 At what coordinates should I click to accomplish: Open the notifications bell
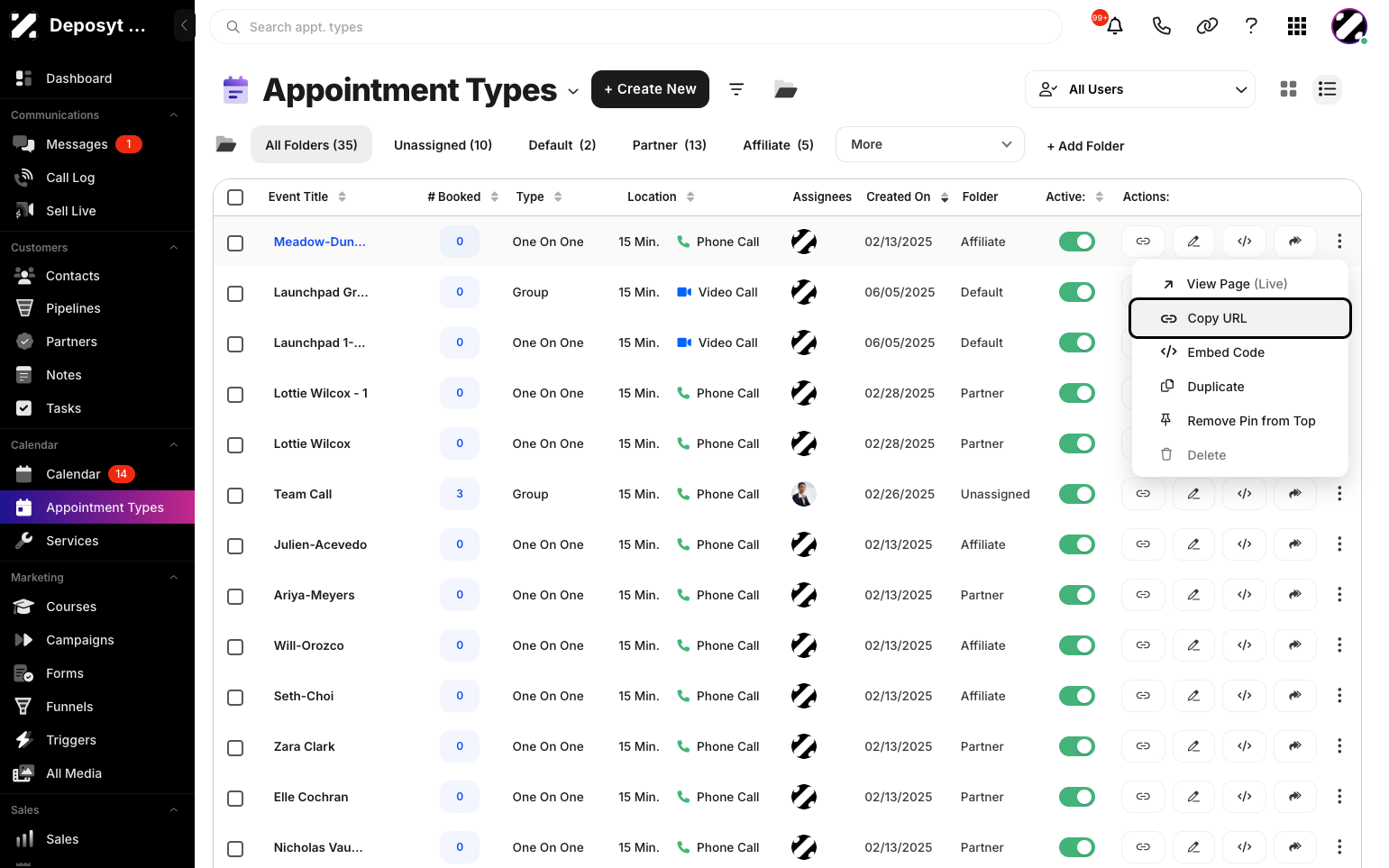1115,26
